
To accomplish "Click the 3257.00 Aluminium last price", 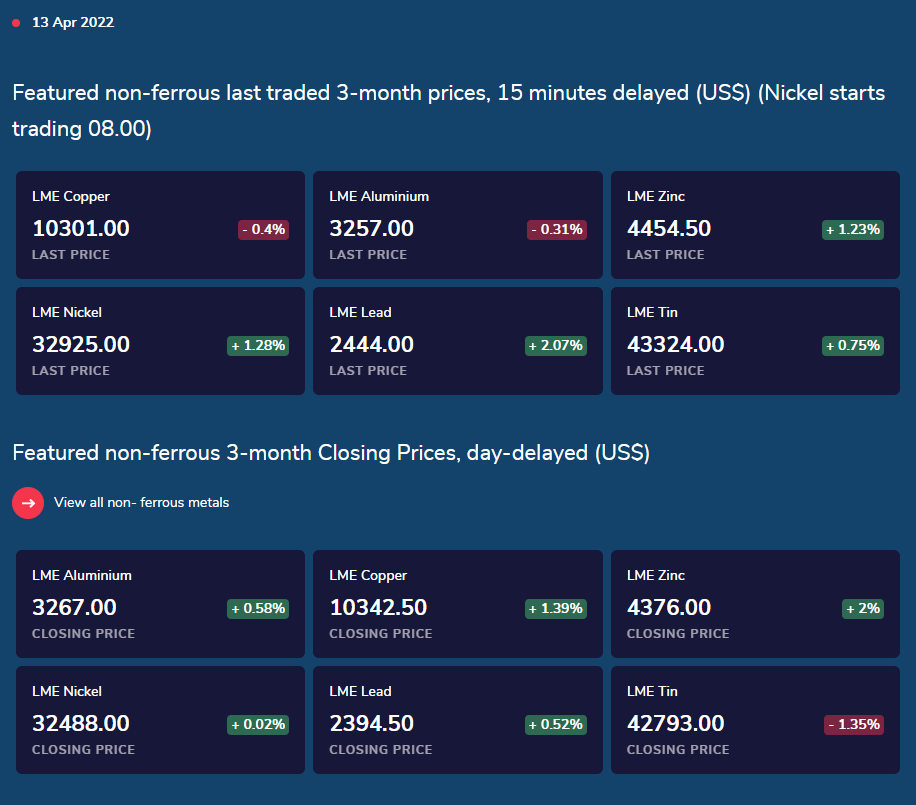I will (372, 228).
